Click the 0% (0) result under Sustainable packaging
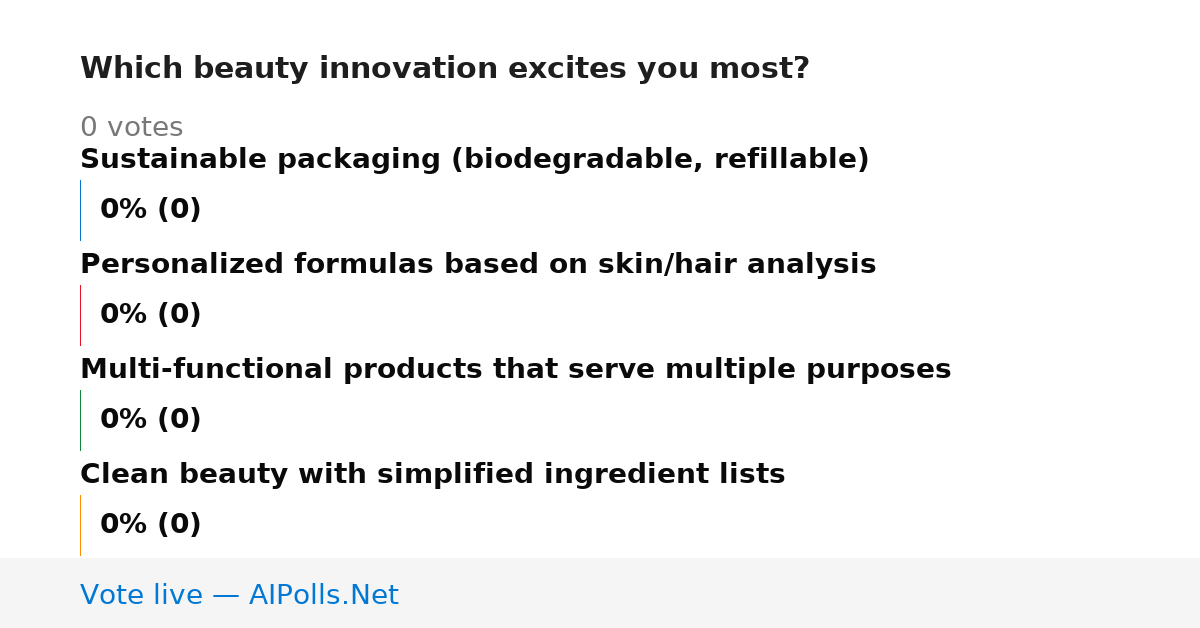The width and height of the screenshot is (1200, 628). tap(150, 210)
